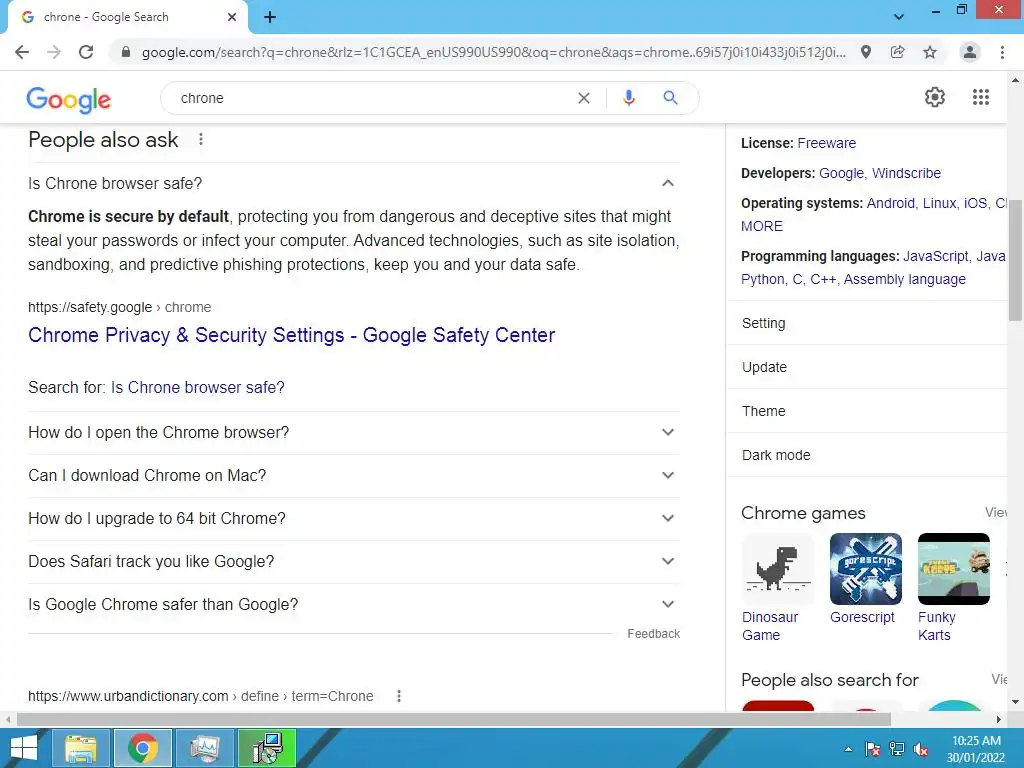Open the Android operating system link
The image size is (1024, 768).
(891, 203)
